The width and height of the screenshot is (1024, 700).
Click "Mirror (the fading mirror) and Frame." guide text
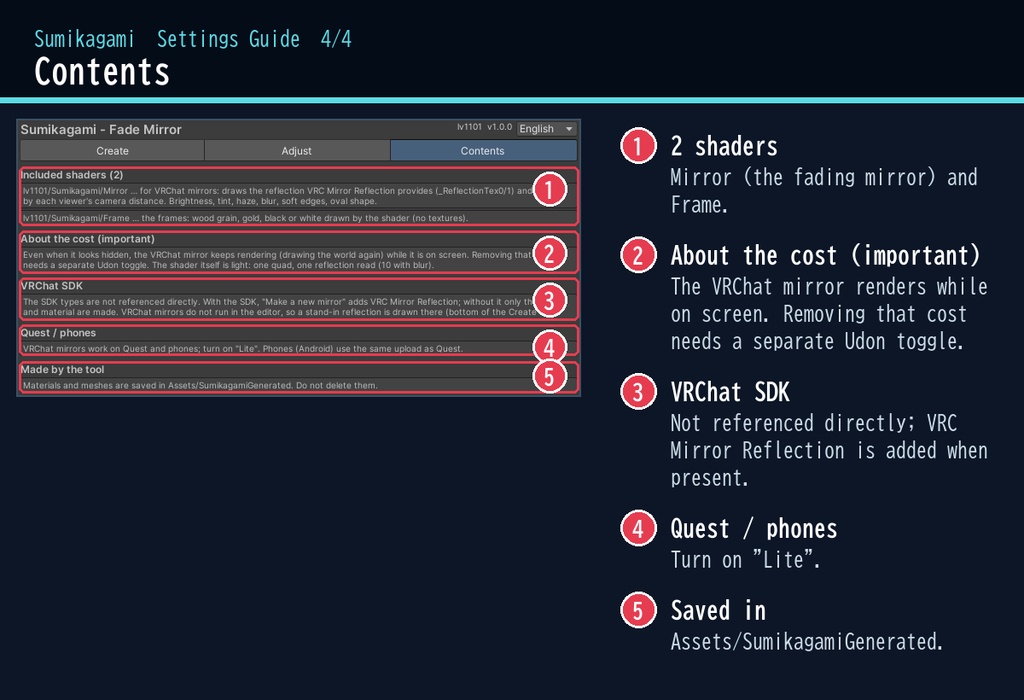[824, 191]
